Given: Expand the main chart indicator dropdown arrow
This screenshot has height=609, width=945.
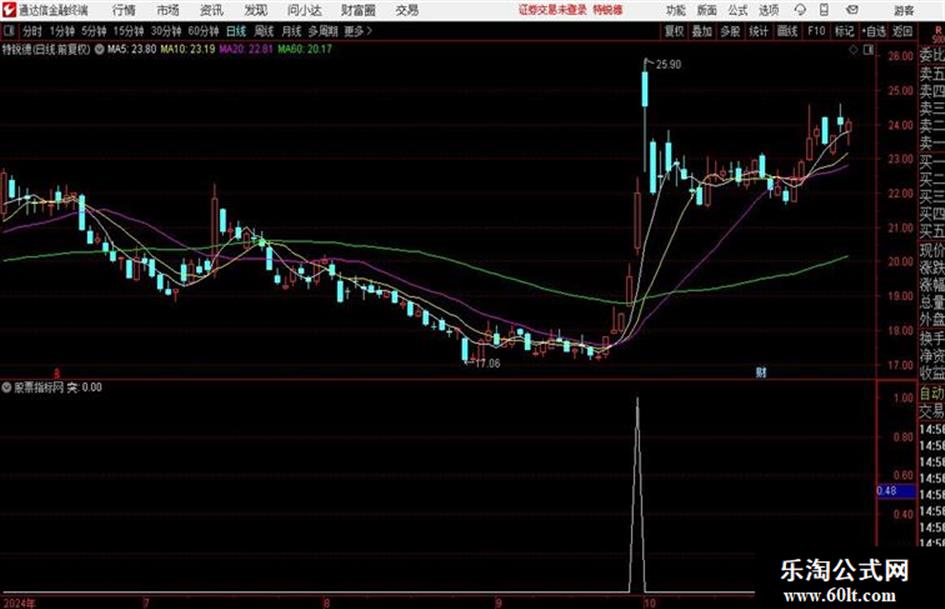Looking at the screenshot, I should (99, 49).
